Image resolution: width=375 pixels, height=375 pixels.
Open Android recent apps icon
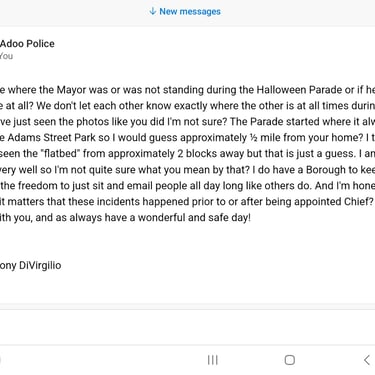213,360
